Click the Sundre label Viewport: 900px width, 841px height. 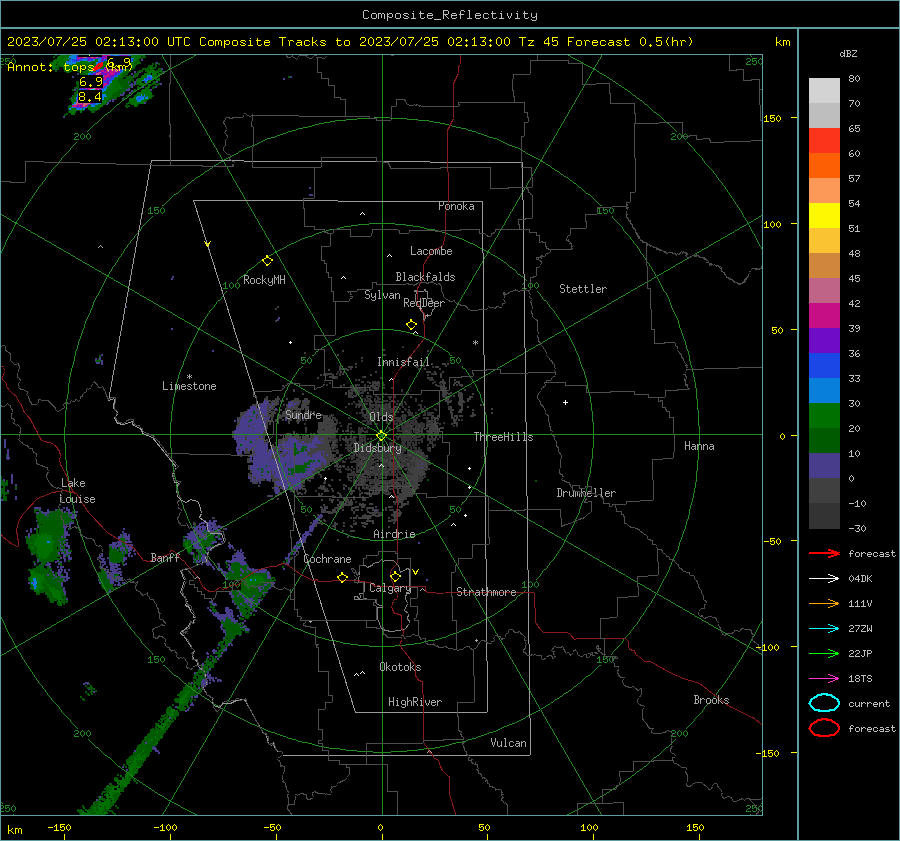pos(303,414)
